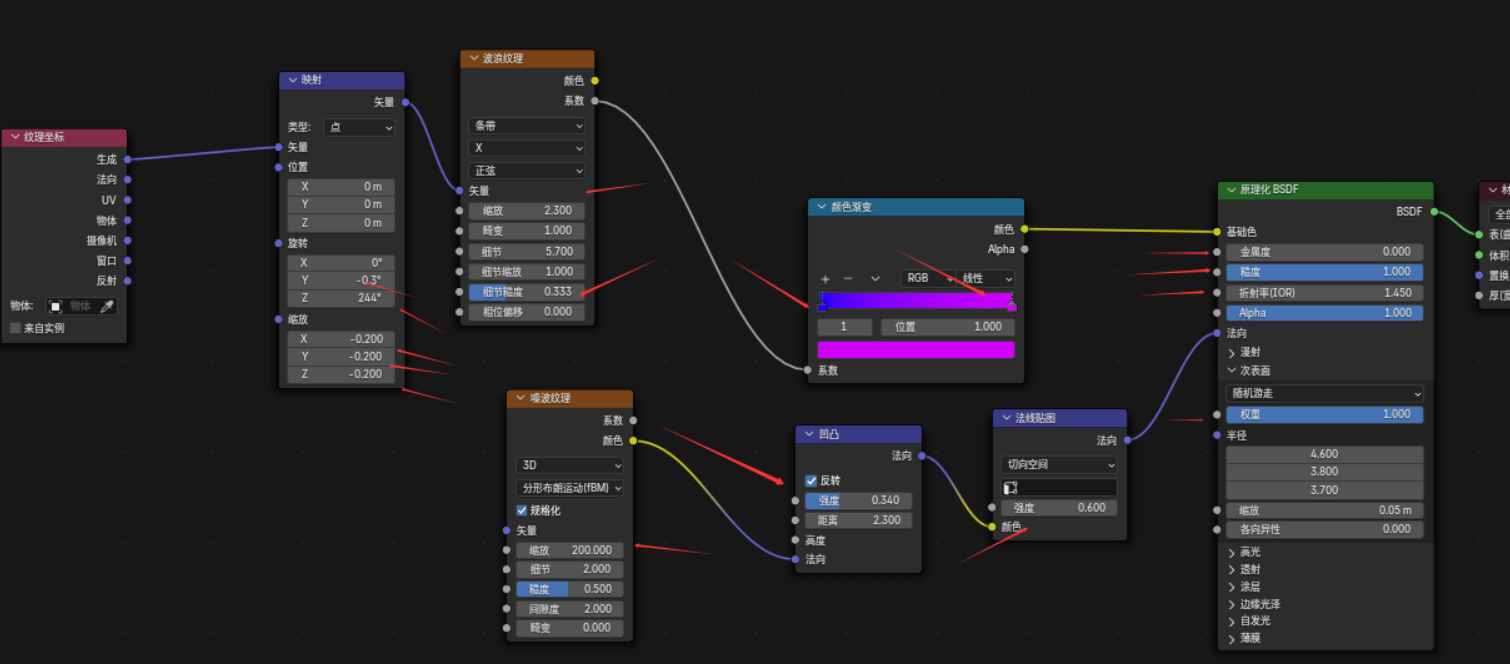Collapse the 映射 node

[293, 80]
